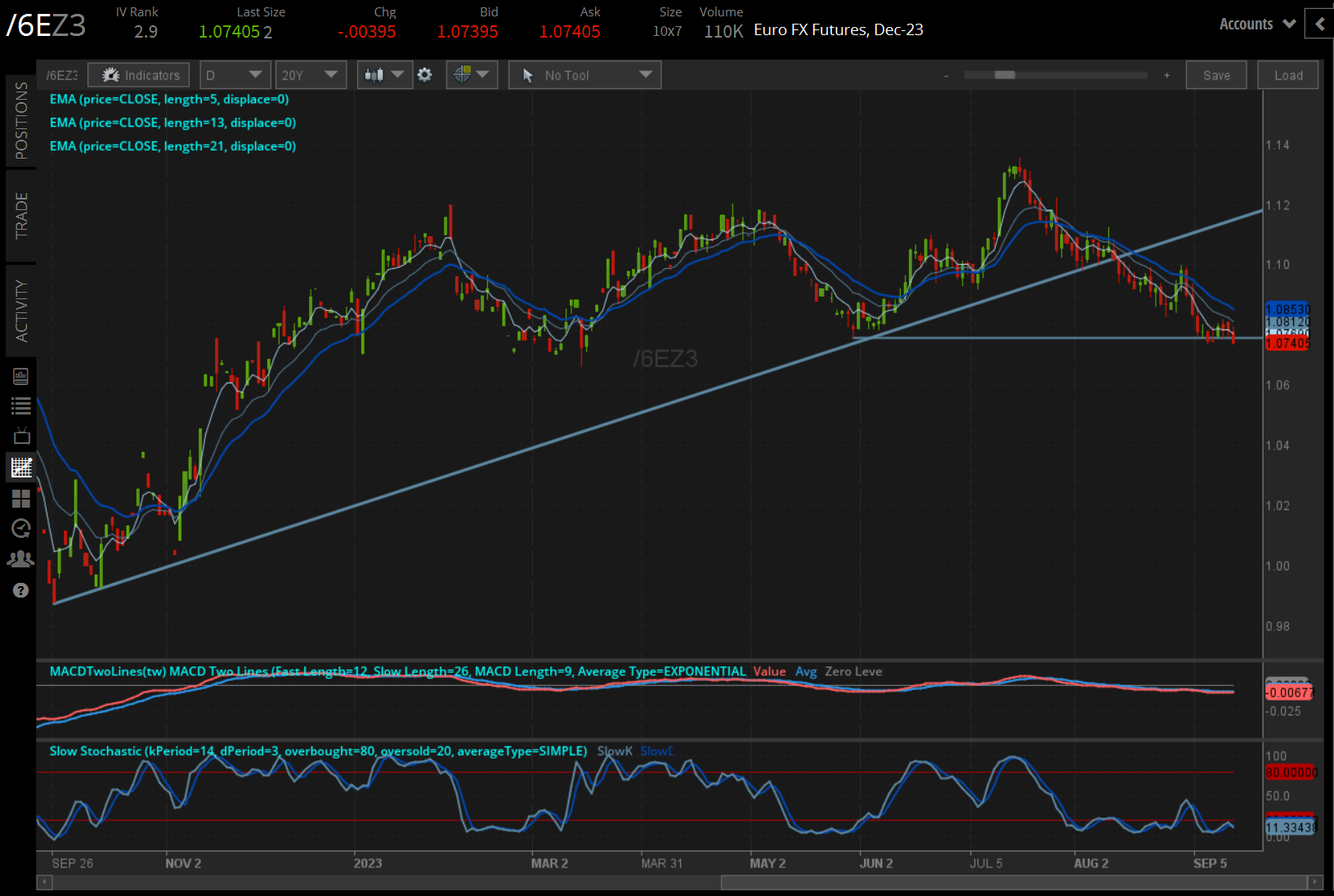The image size is (1334, 896).
Task: Open the four-square grid layout icon
Action: pos(21,498)
